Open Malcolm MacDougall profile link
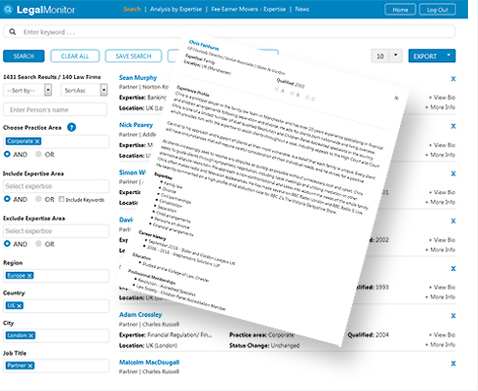 tap(149, 362)
